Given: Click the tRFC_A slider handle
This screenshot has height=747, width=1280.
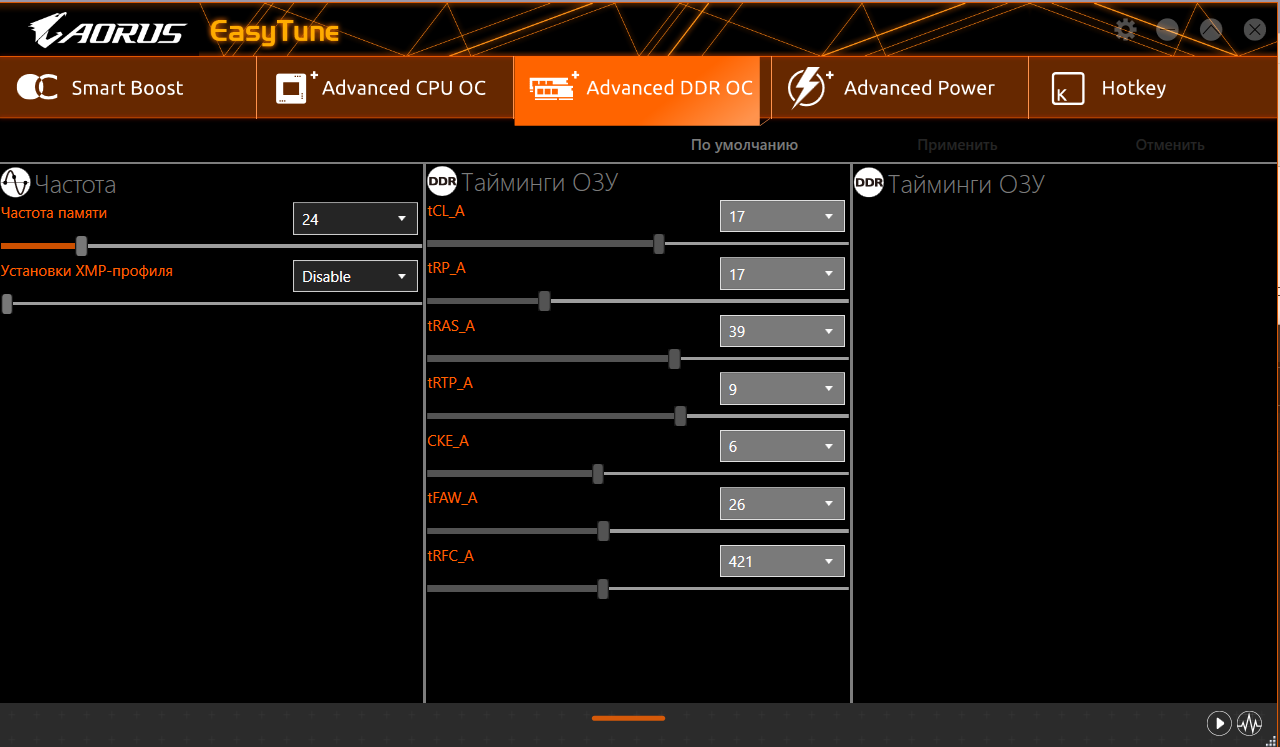Looking at the screenshot, I should coord(603,589).
